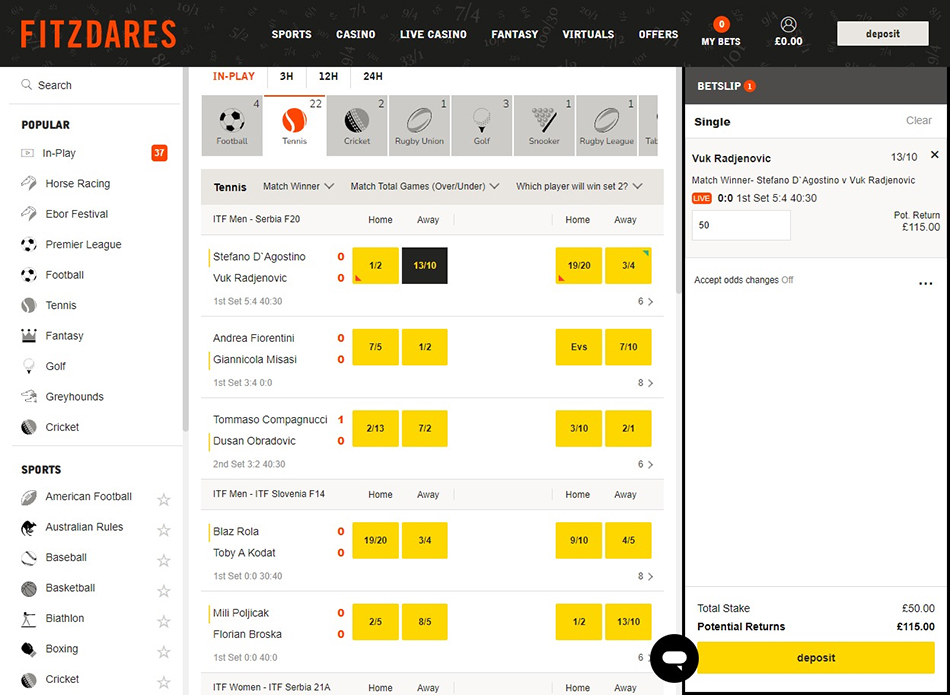Click the deposit button in header
The image size is (950, 695).
click(x=882, y=34)
